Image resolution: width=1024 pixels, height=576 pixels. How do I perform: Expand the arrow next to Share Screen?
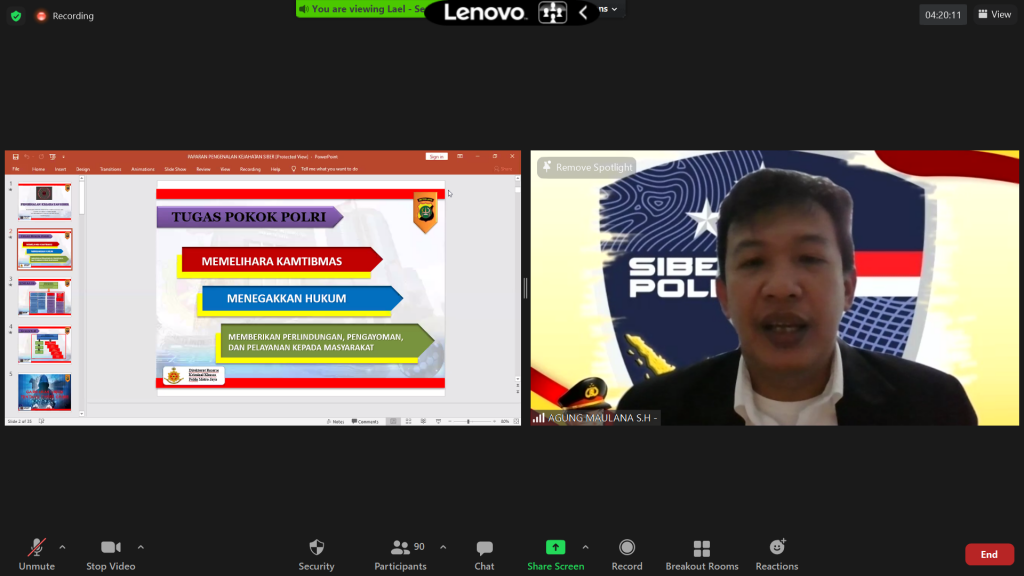click(x=585, y=547)
